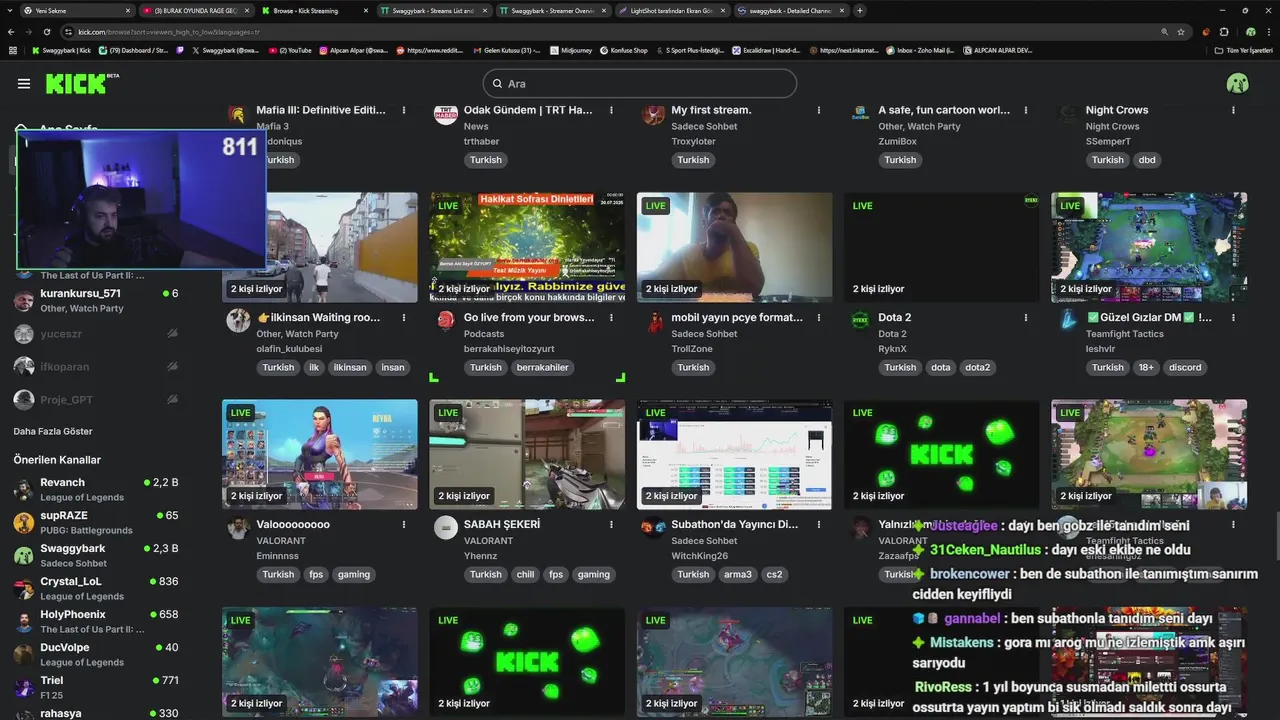1280x720 pixels.
Task: Click the HolyPhoenix avatar in sidebar
Action: tap(24, 621)
